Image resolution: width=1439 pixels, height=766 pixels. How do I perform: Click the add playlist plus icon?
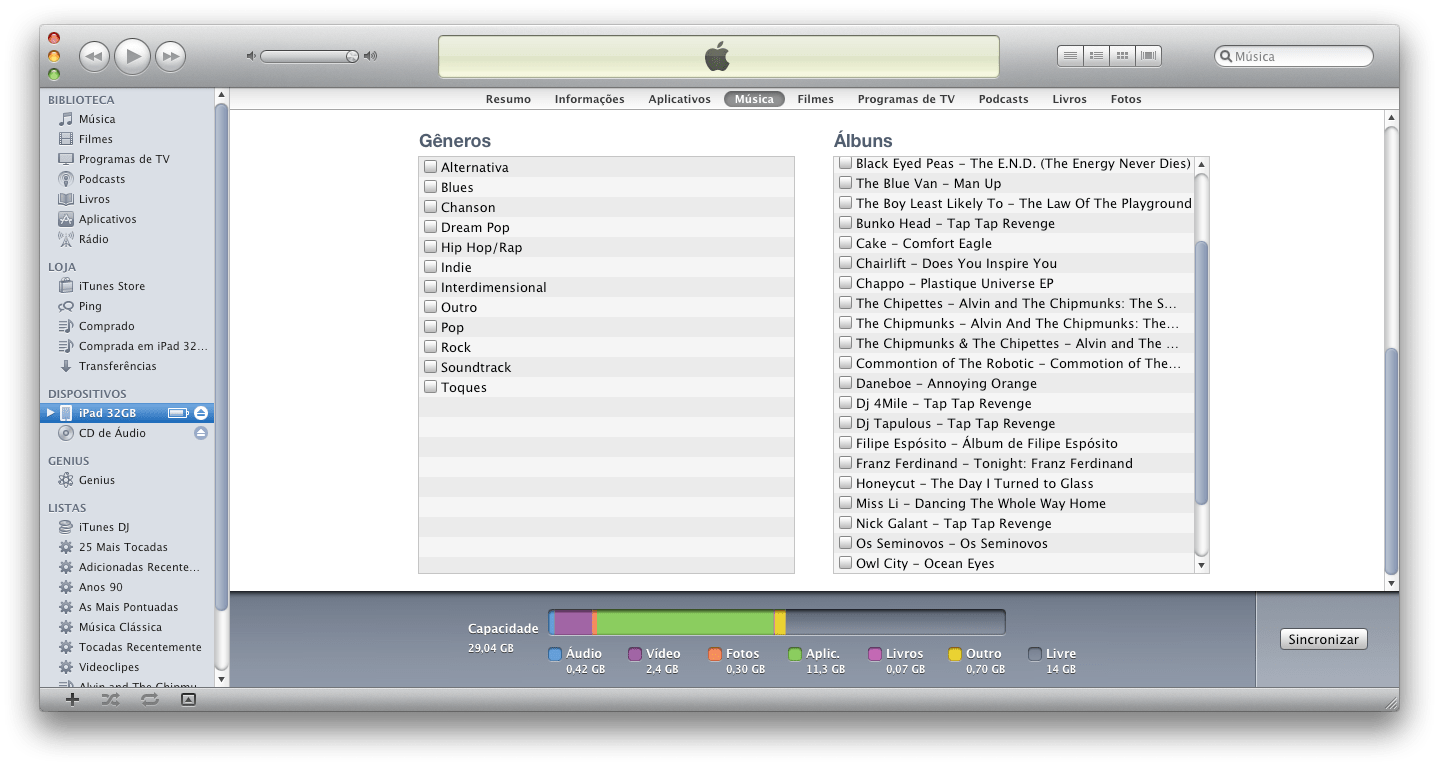pos(72,700)
